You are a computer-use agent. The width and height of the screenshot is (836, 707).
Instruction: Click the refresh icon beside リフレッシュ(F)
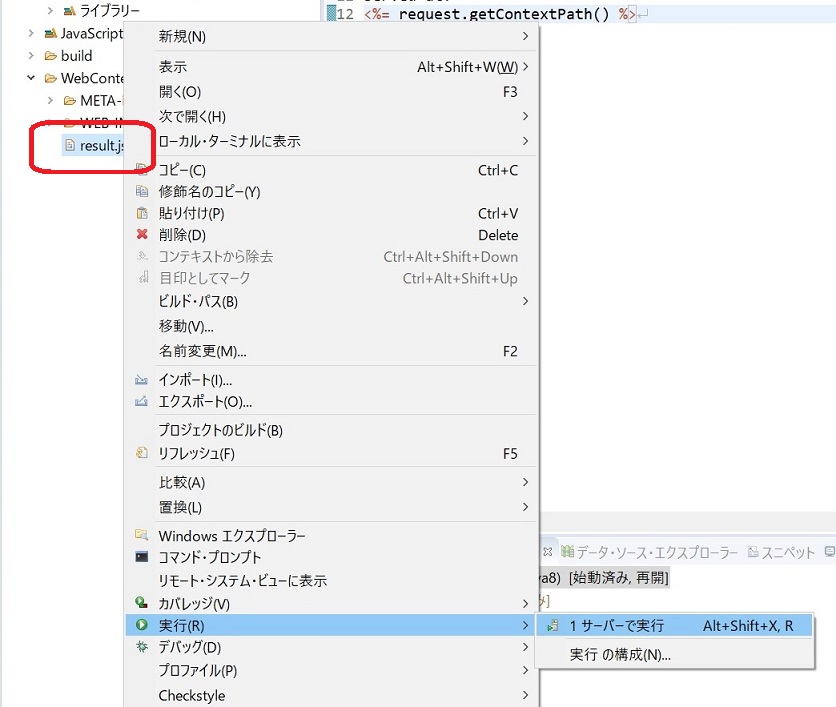141,453
